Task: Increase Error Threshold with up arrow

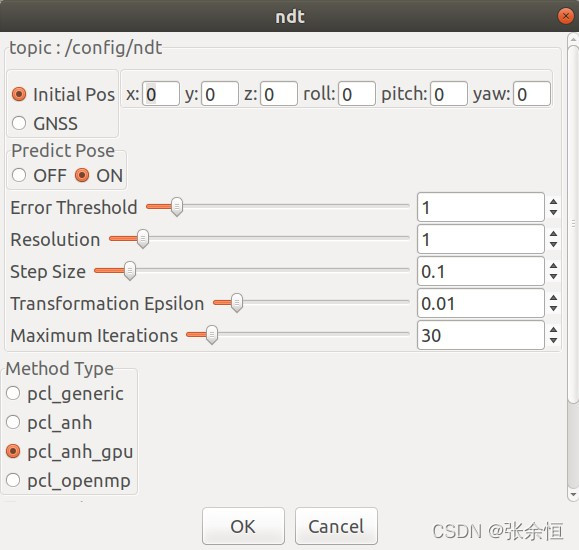Action: [553, 202]
